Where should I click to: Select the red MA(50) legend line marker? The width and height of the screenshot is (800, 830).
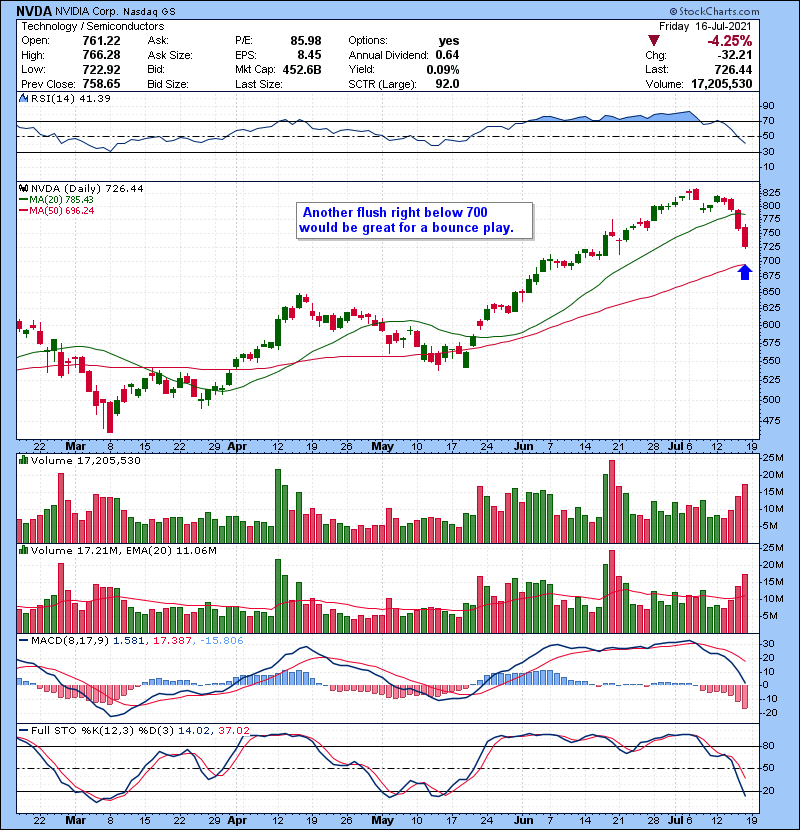pos(23,211)
